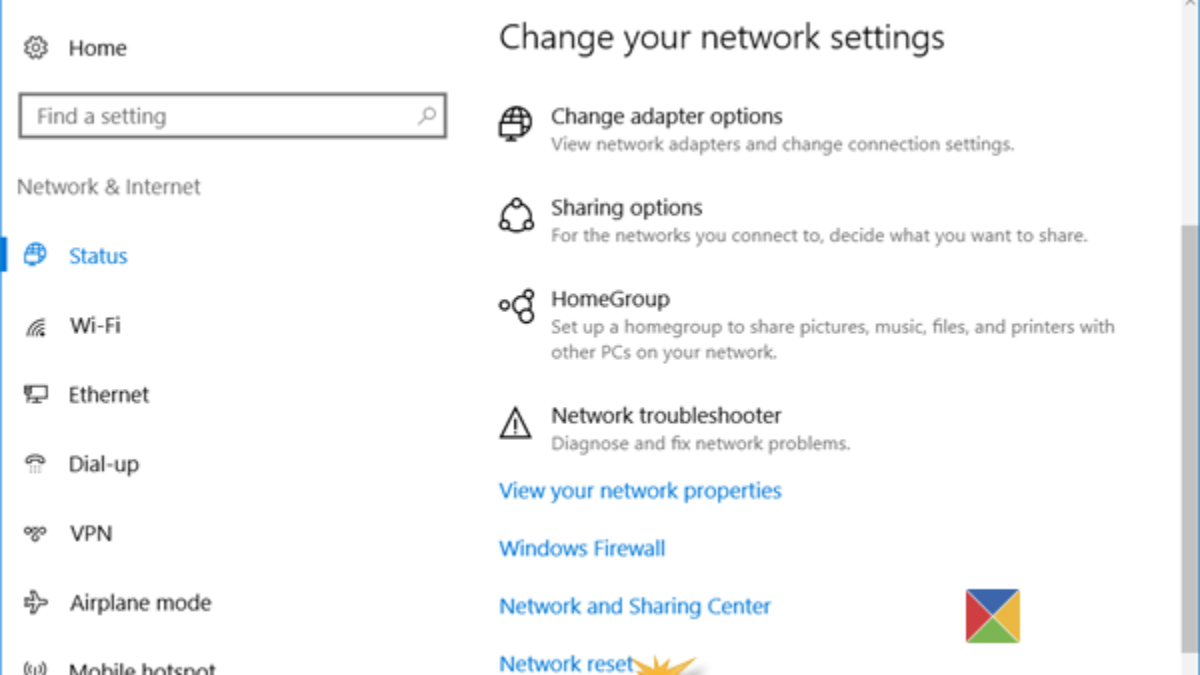Click the search magnifier icon
Image resolution: width=1200 pixels, height=675 pixels.
(427, 116)
